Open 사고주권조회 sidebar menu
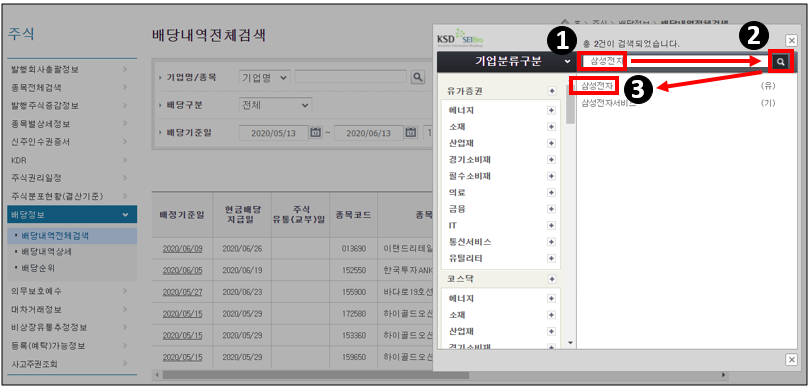 [72, 364]
